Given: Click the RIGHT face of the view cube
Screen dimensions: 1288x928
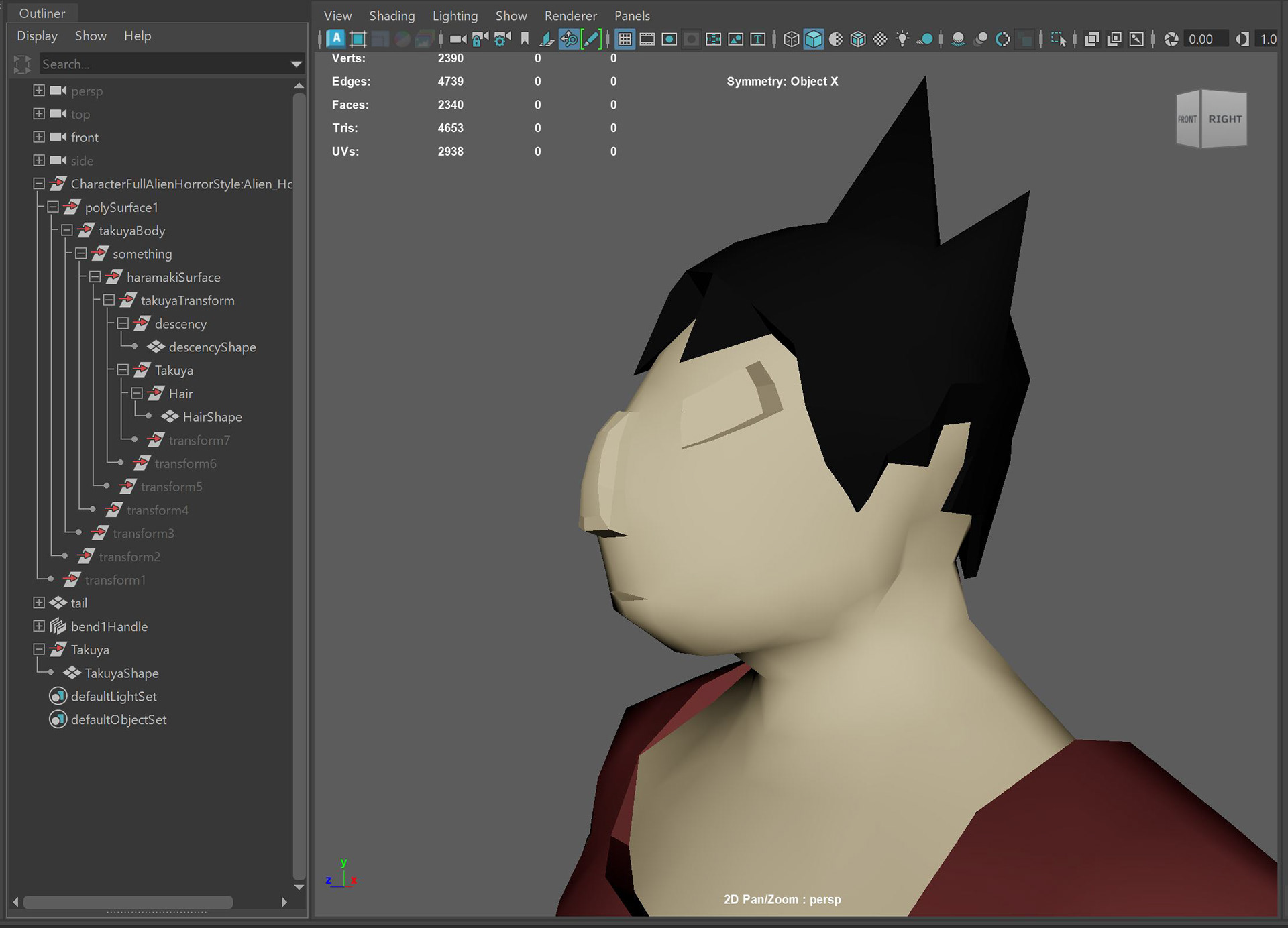Looking at the screenshot, I should 1224,119.
